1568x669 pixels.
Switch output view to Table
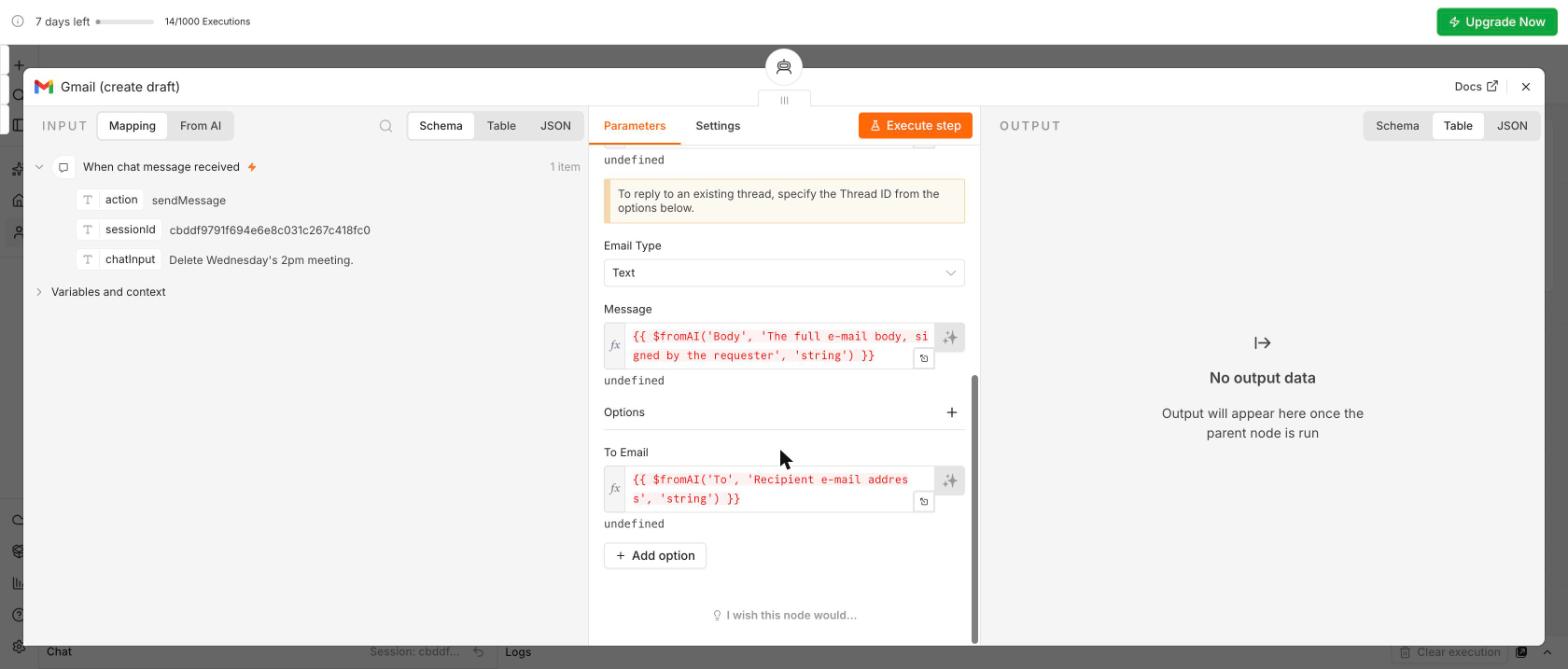pyautogui.click(x=1458, y=126)
